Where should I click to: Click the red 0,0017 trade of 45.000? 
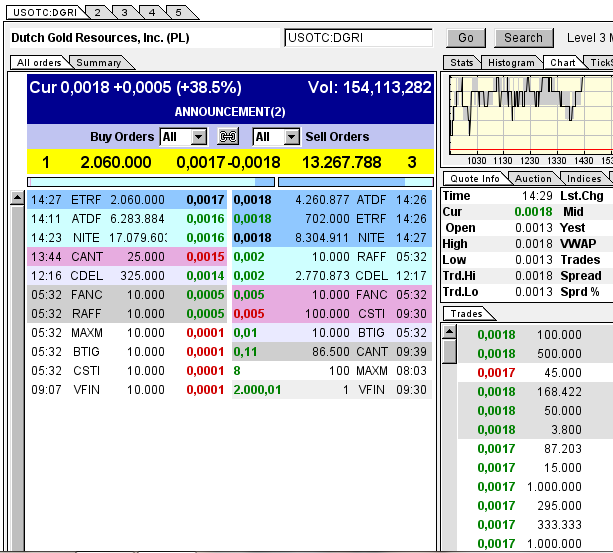(535, 373)
